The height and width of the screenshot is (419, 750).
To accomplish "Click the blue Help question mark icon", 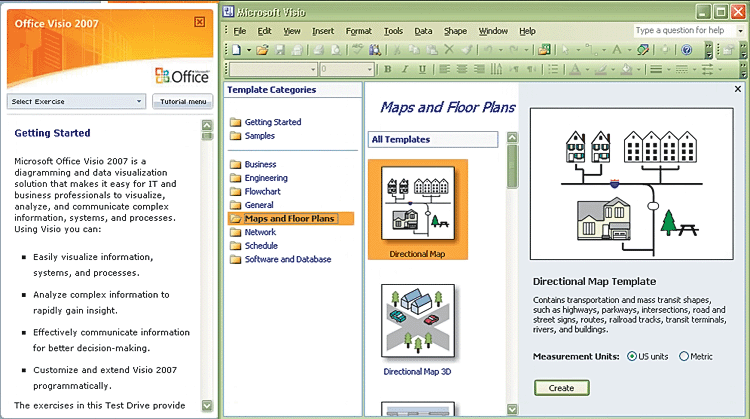I will [x=687, y=49].
